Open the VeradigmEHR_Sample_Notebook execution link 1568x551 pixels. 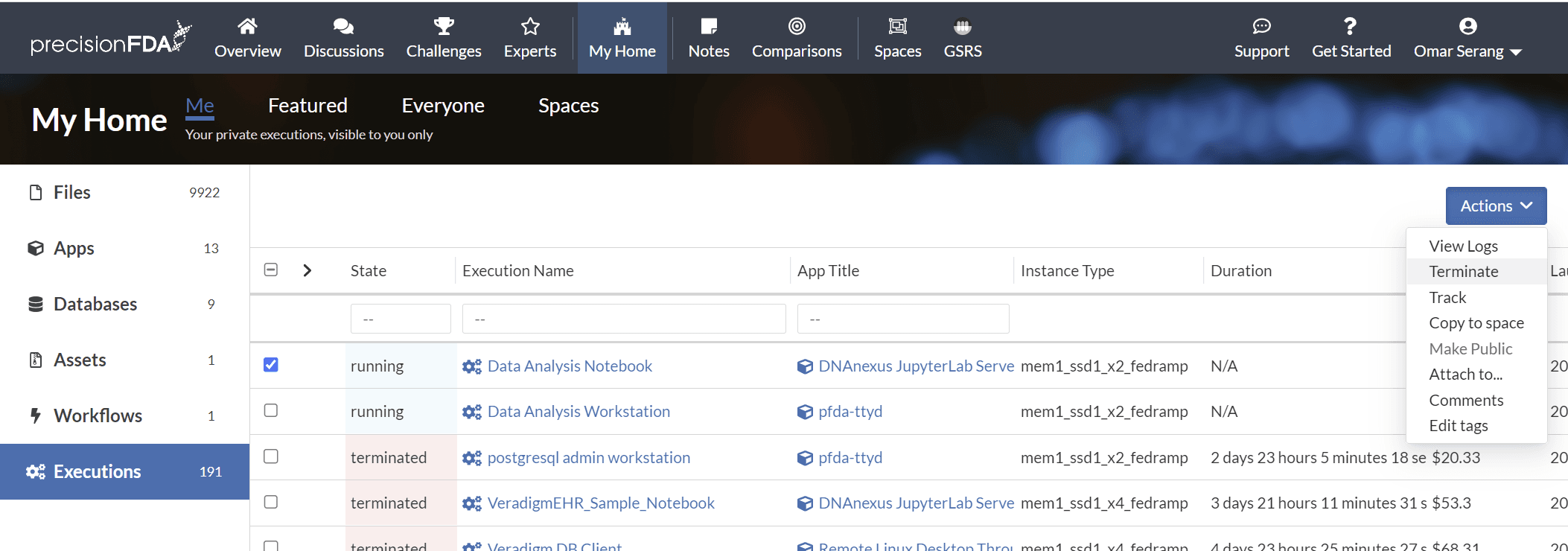(600, 503)
